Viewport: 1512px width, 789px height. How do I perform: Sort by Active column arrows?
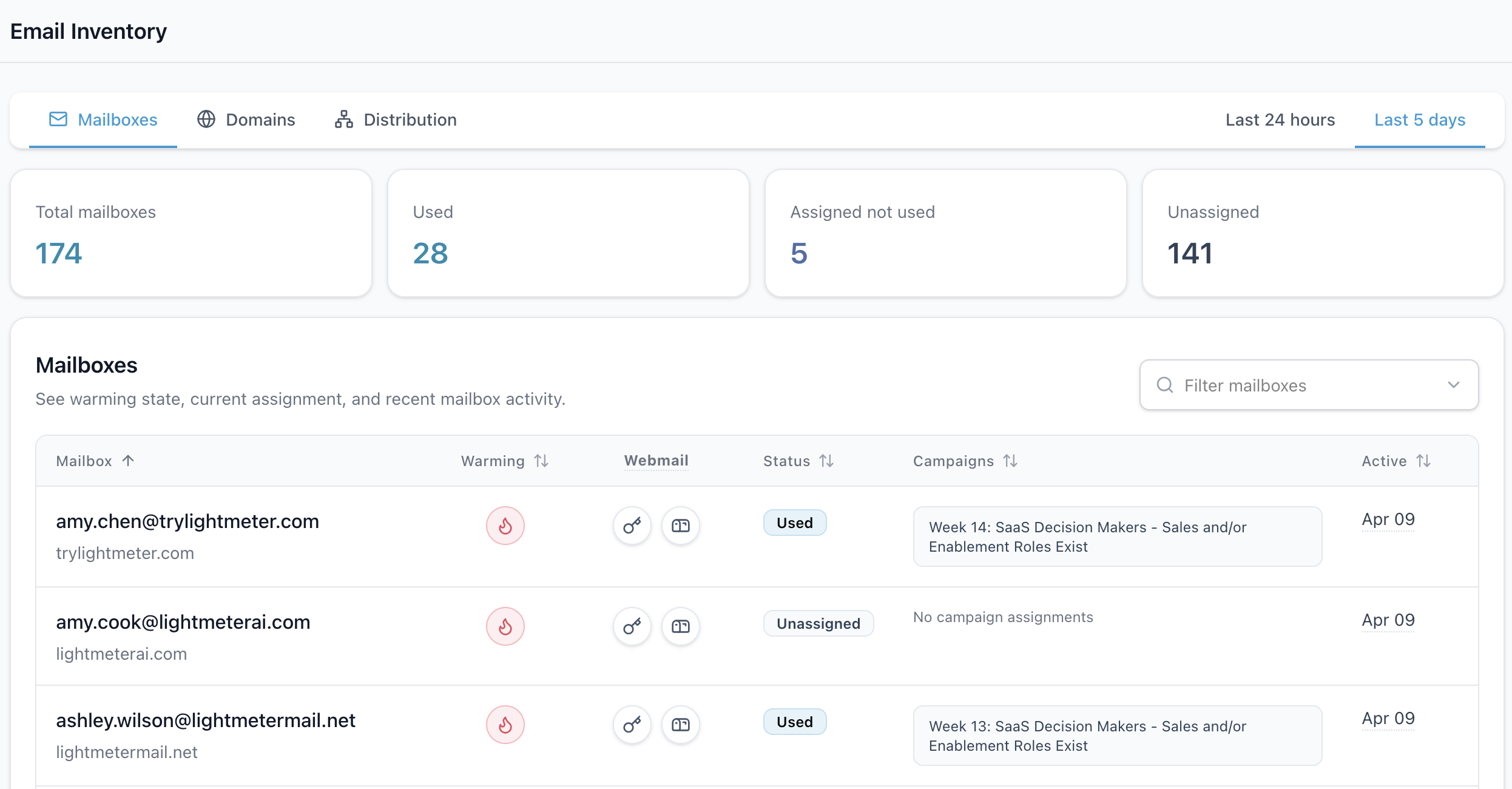[1423, 461]
